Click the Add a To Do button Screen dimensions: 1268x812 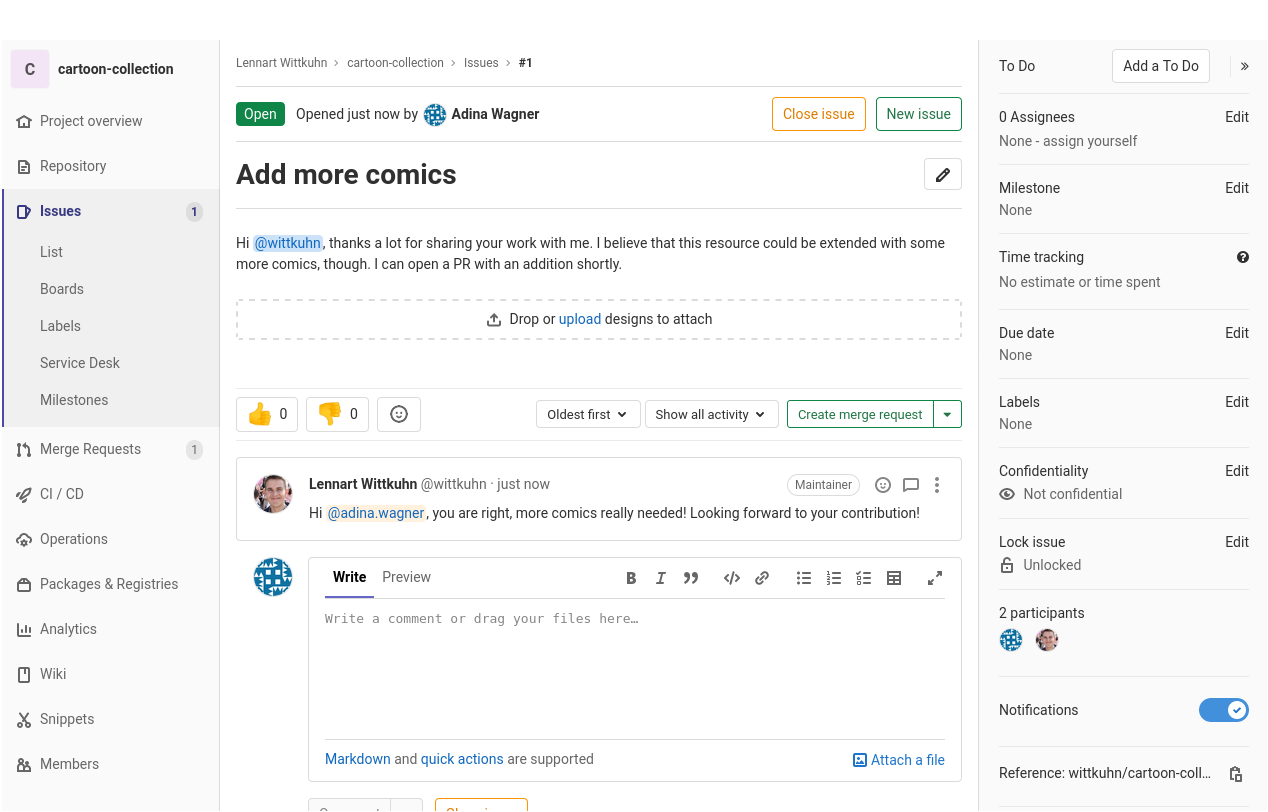(1160, 66)
